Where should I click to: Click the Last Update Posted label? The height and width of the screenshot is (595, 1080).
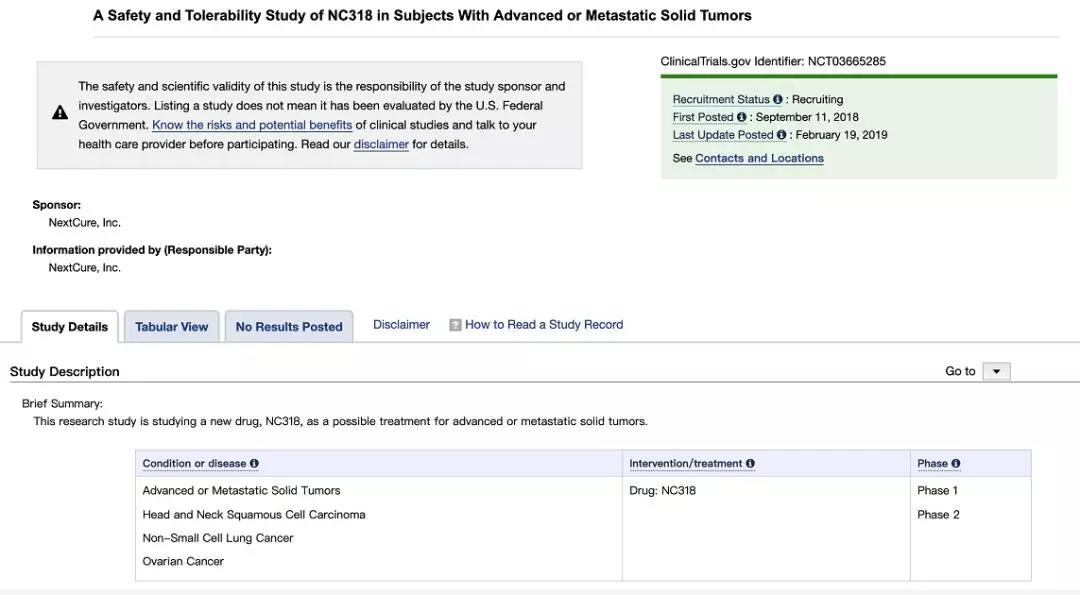coord(723,135)
